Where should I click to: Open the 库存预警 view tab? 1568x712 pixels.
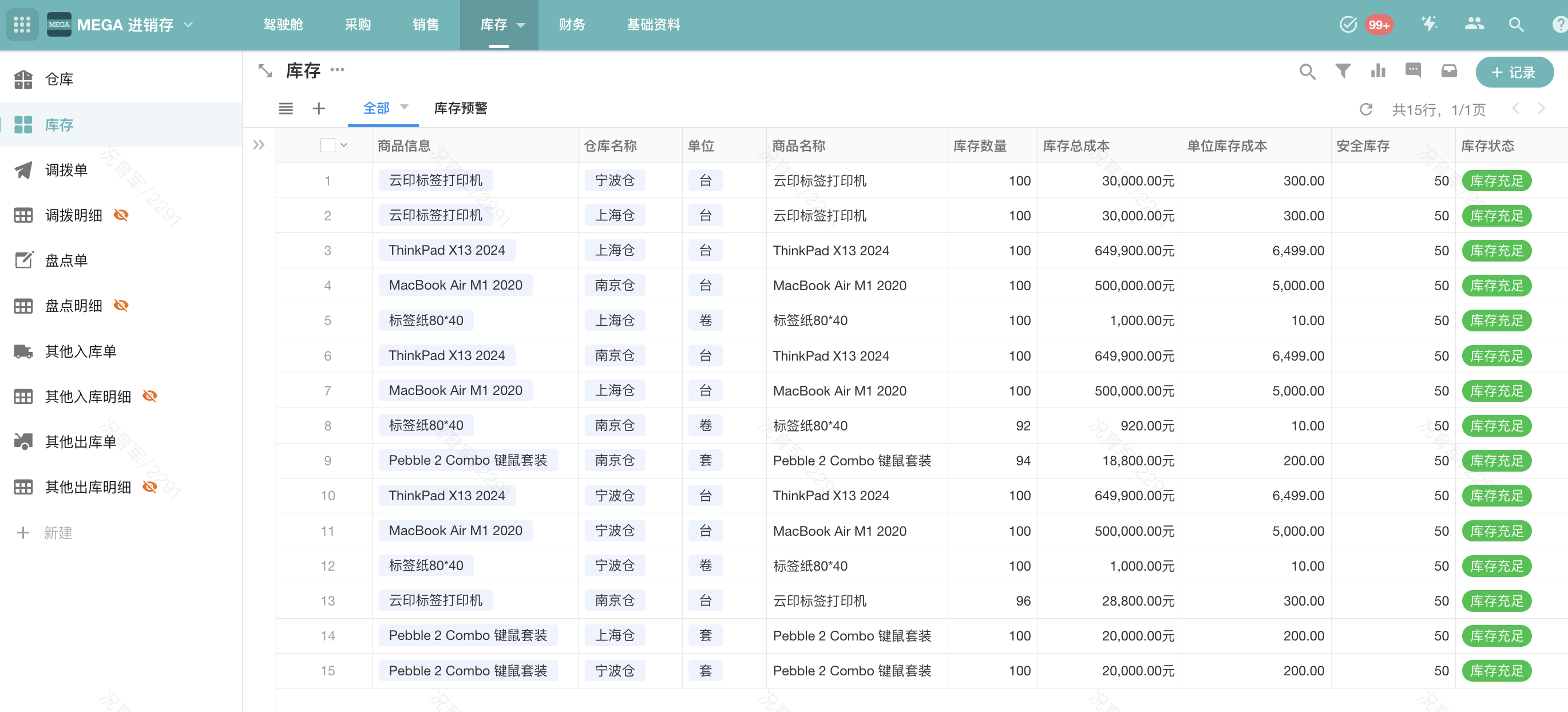460,108
